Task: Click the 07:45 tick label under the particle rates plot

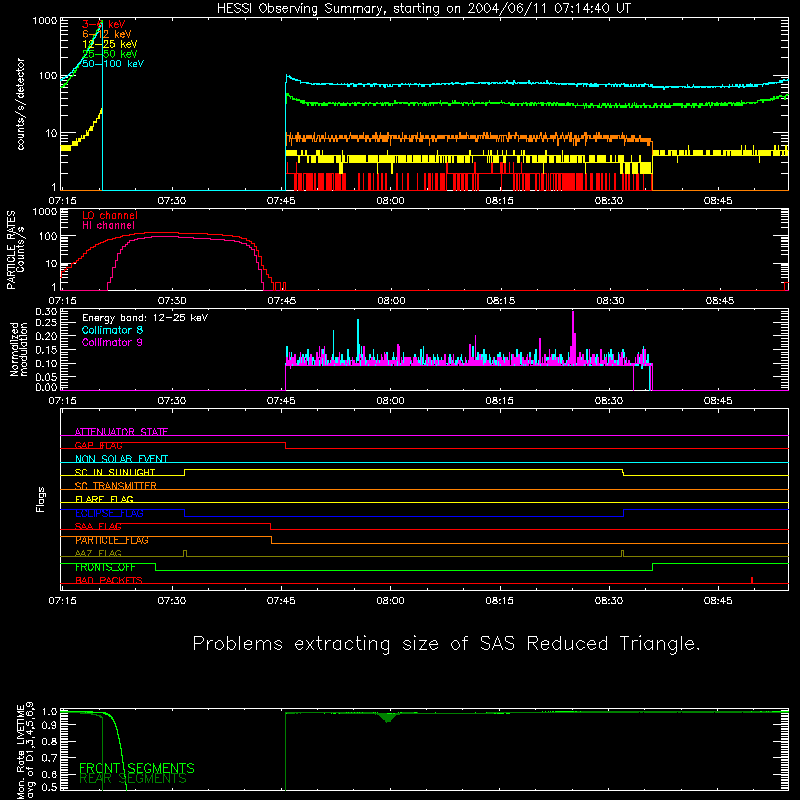Action: pos(282,301)
